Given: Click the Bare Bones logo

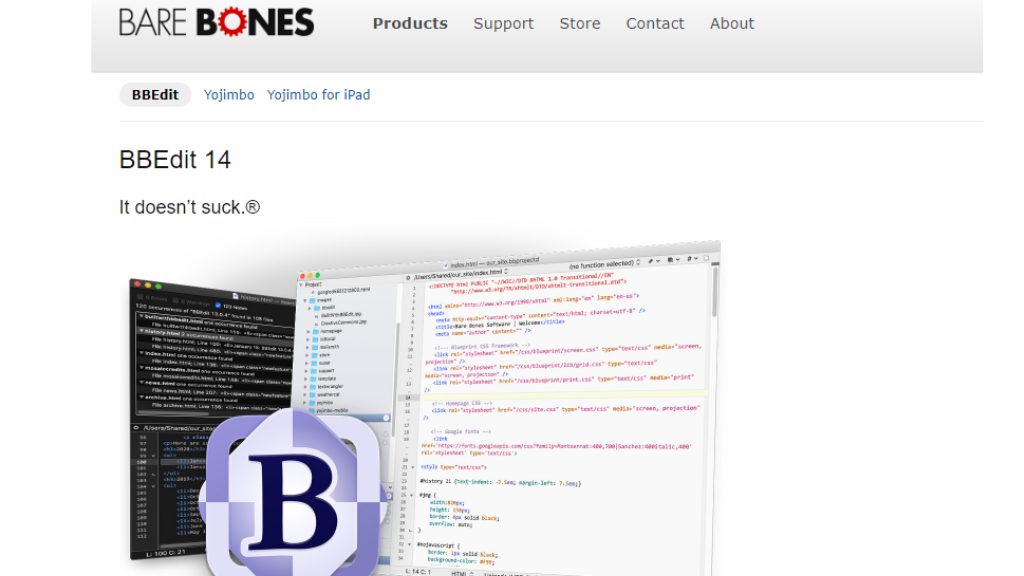Looking at the screenshot, I should coord(216,22).
